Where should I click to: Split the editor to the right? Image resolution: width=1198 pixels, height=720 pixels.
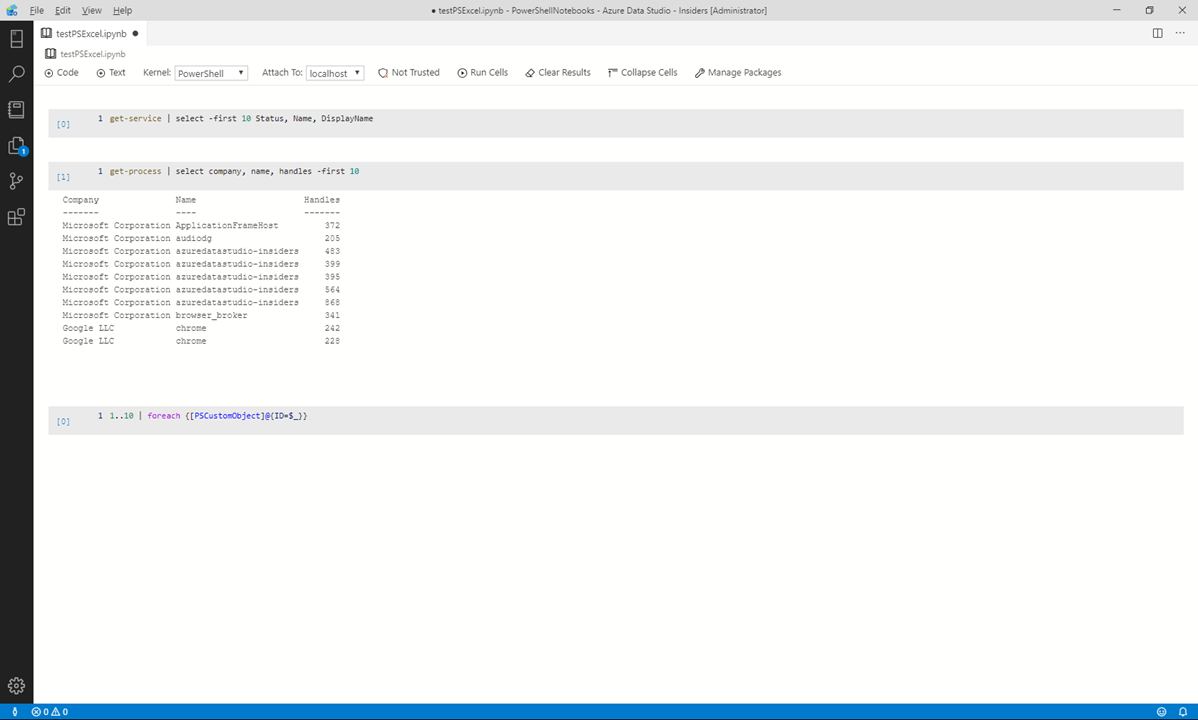[x=1158, y=33]
